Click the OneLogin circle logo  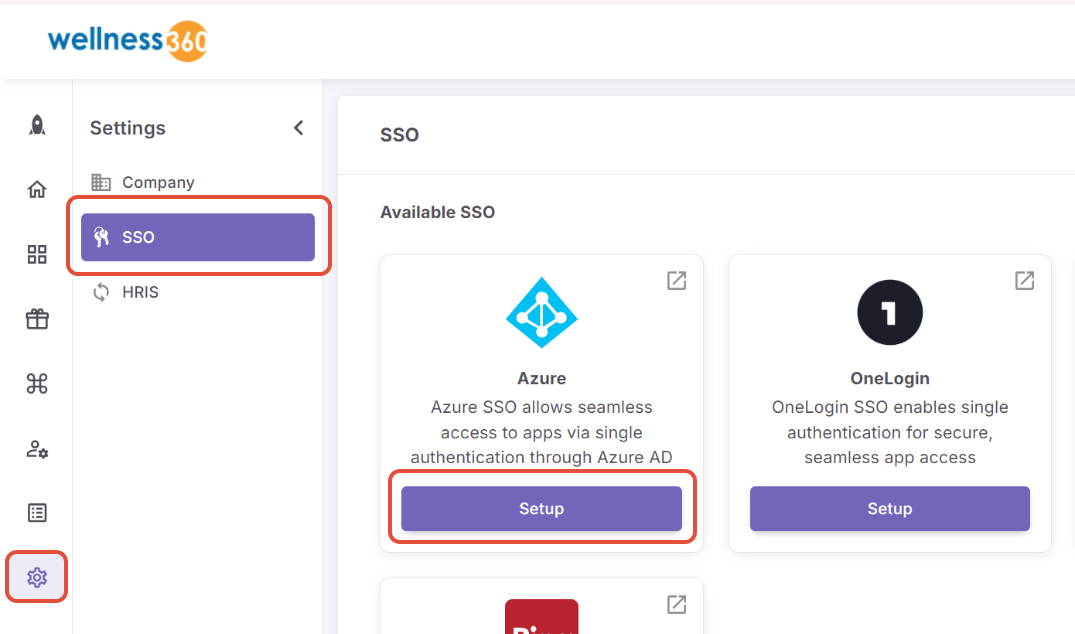click(890, 313)
